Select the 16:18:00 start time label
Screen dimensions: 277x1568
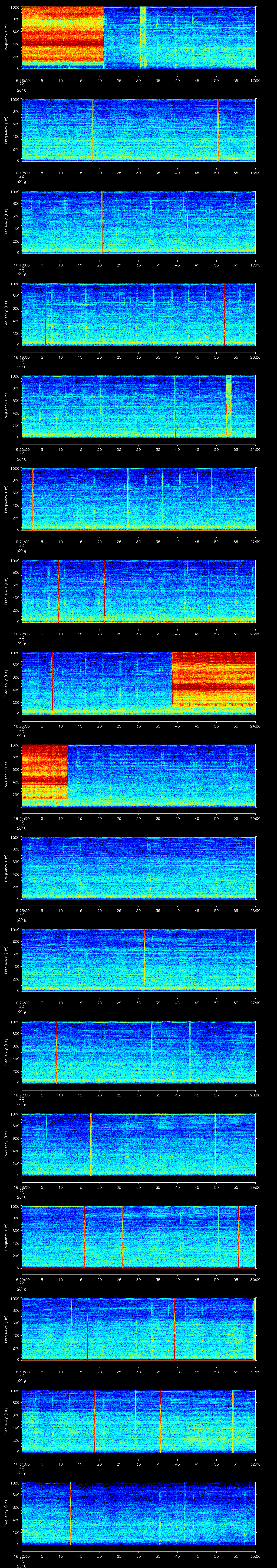pos(21,265)
